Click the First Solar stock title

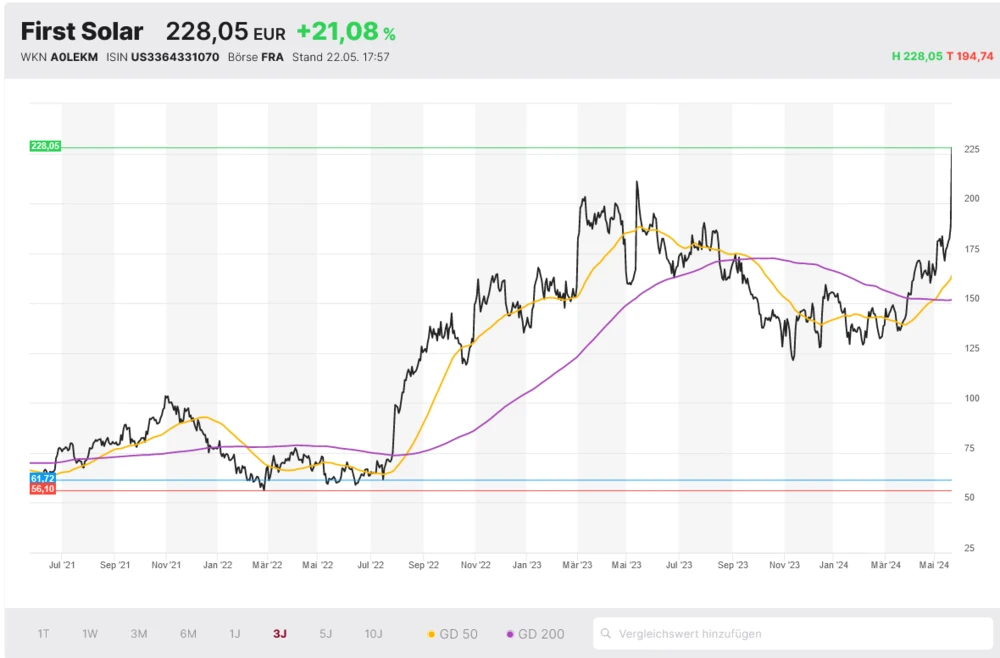pyautogui.click(x=82, y=32)
